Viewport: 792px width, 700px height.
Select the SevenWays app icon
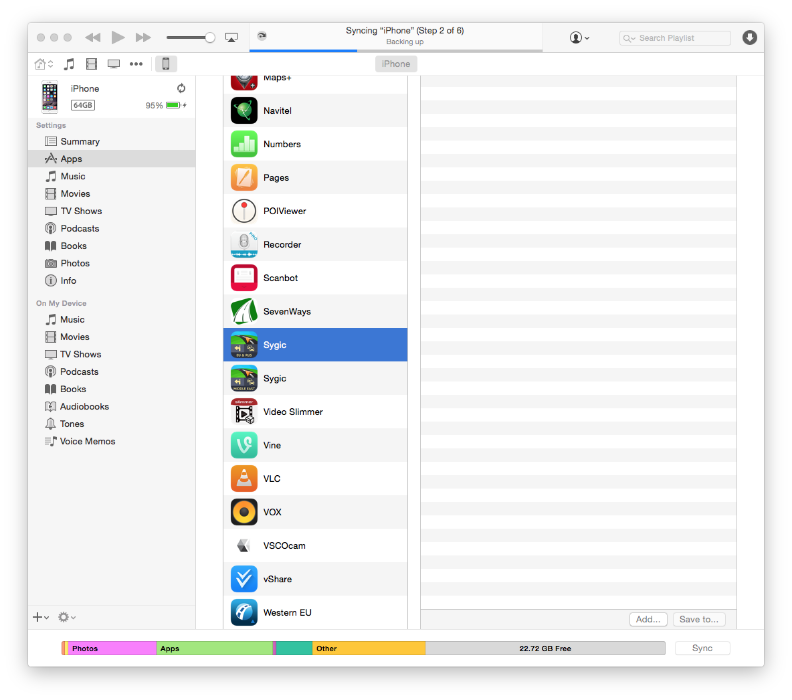coord(244,312)
